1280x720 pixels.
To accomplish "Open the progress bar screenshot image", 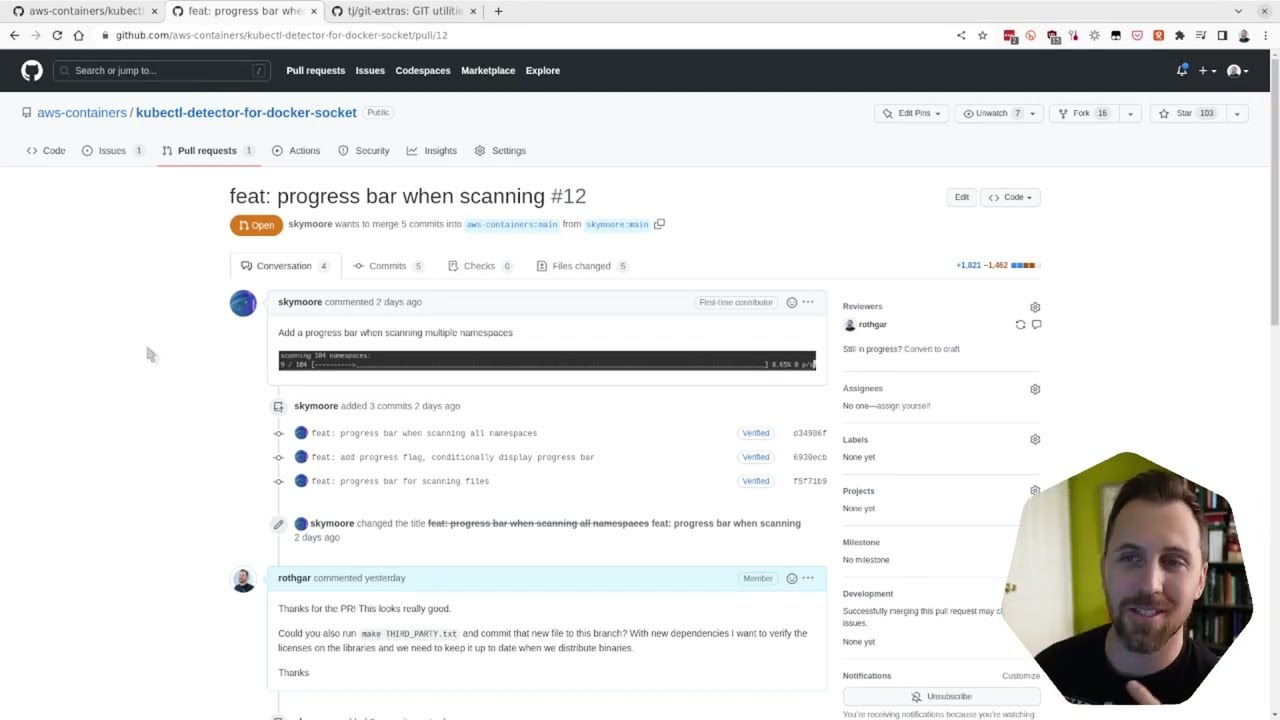I will (x=547, y=360).
